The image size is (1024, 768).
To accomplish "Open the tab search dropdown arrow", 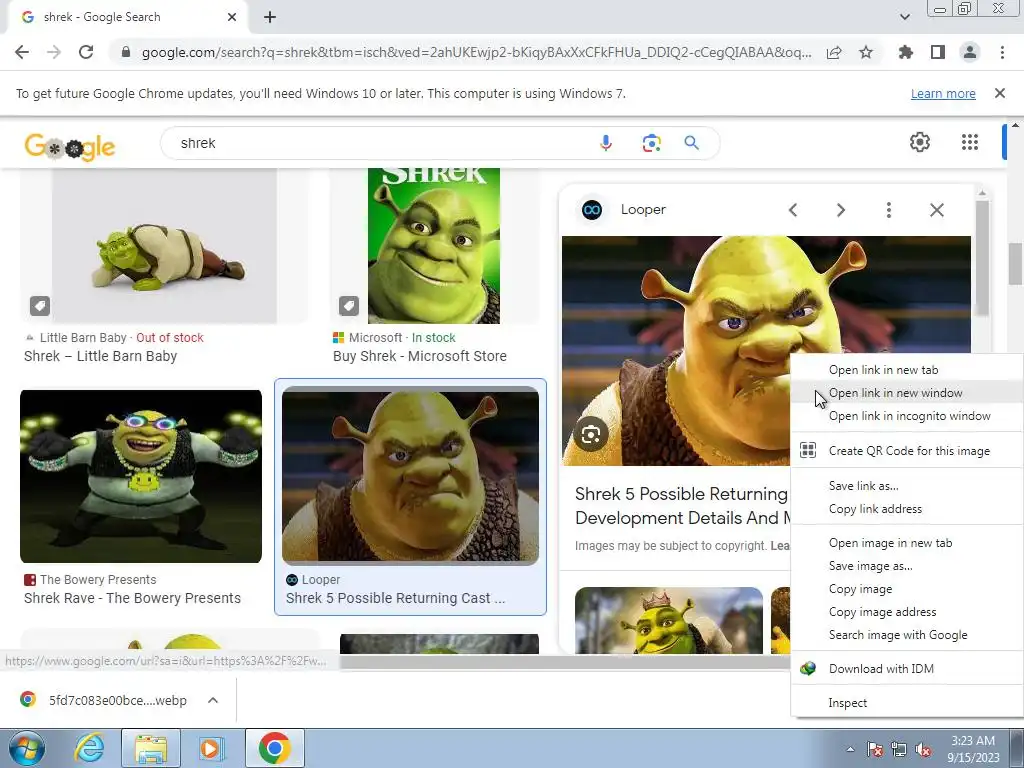I will click(905, 17).
